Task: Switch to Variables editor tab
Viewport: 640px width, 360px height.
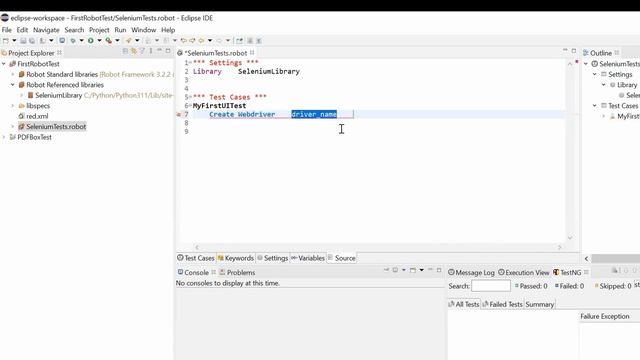Action: 308,258
